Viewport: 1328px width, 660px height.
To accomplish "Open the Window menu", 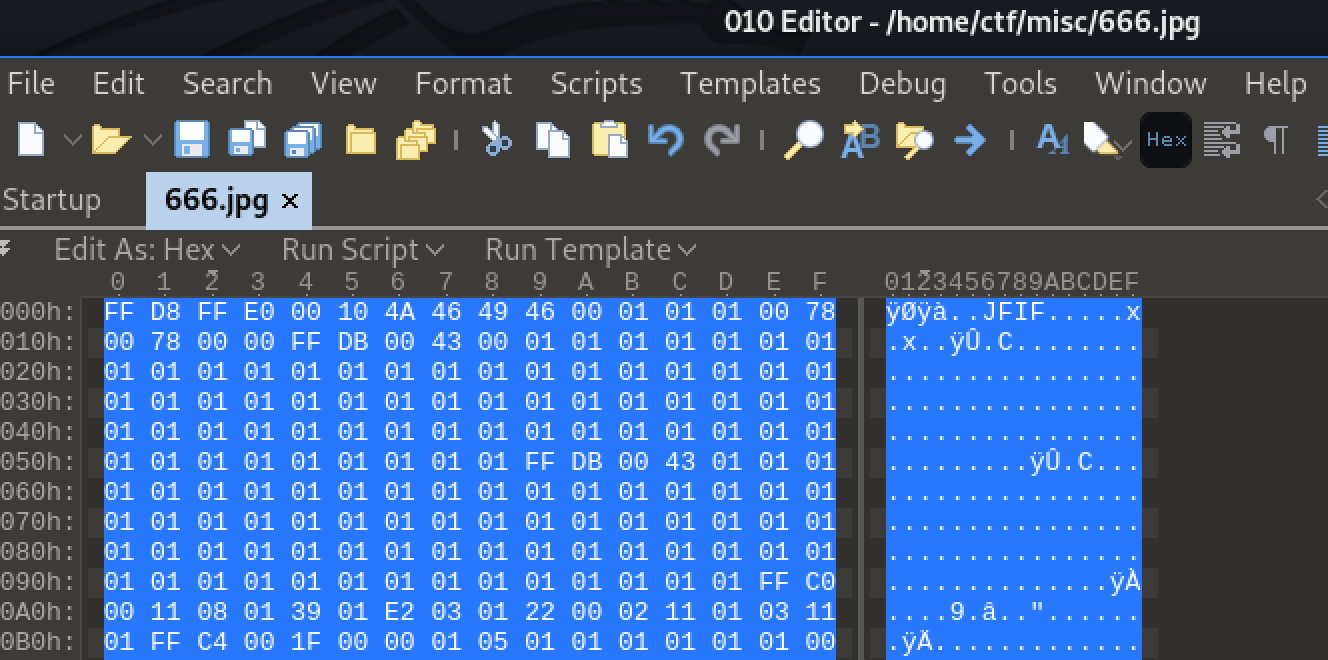I will point(1150,84).
